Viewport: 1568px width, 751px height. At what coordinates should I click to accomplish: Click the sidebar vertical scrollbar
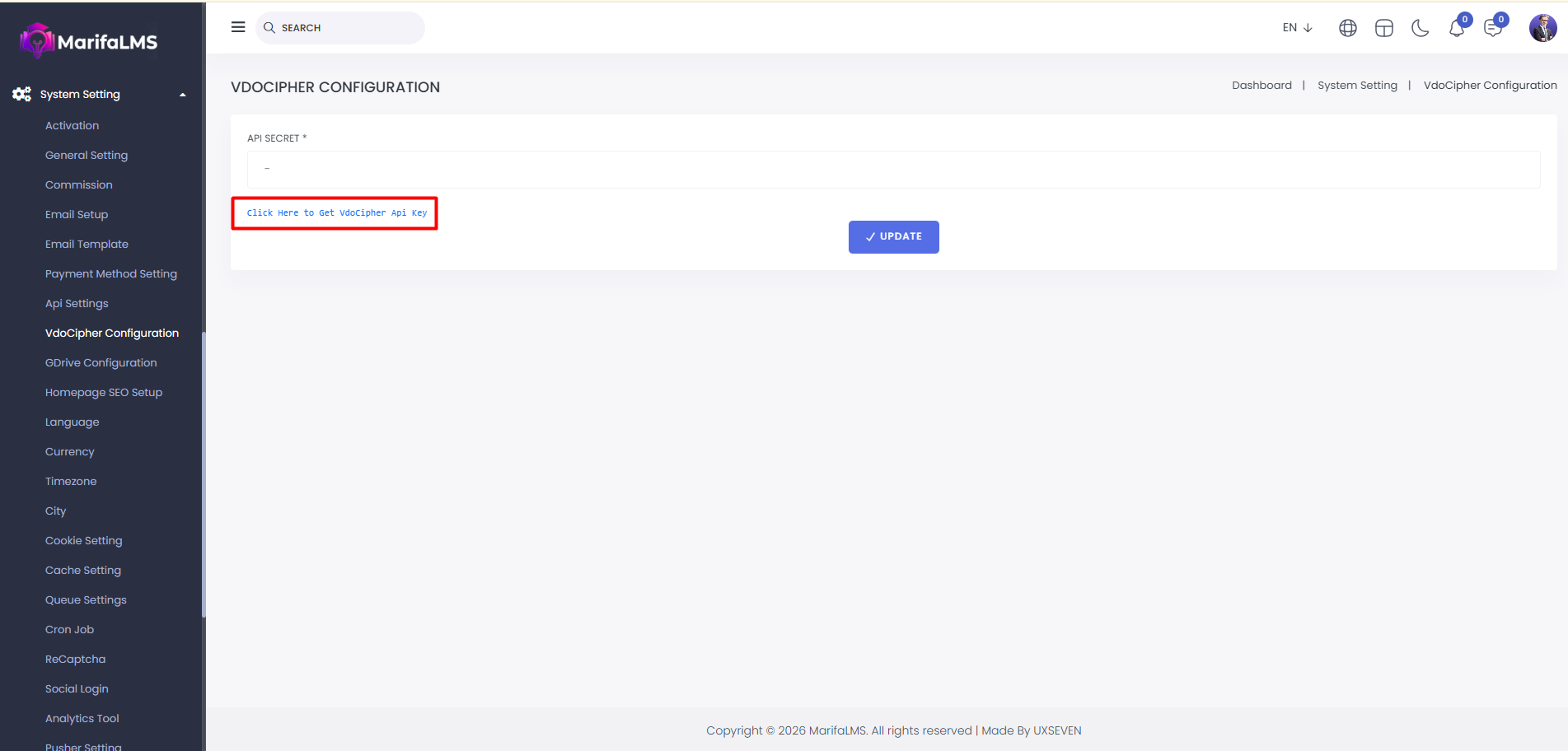point(203,473)
